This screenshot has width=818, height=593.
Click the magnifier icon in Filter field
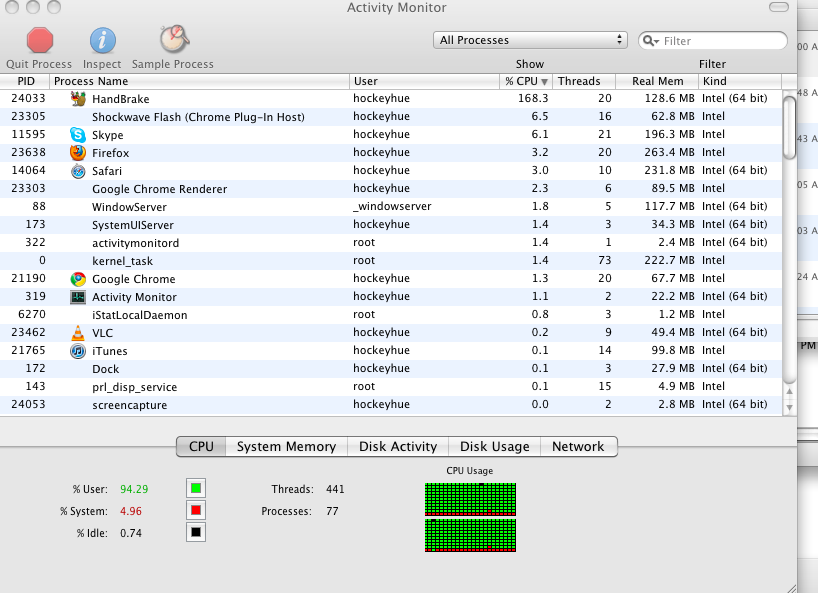point(651,41)
